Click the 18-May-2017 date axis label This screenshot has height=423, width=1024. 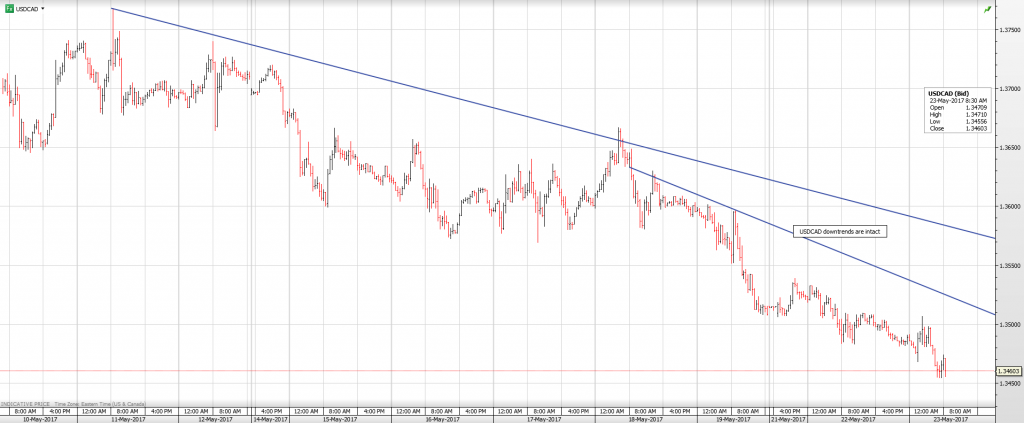click(645, 418)
